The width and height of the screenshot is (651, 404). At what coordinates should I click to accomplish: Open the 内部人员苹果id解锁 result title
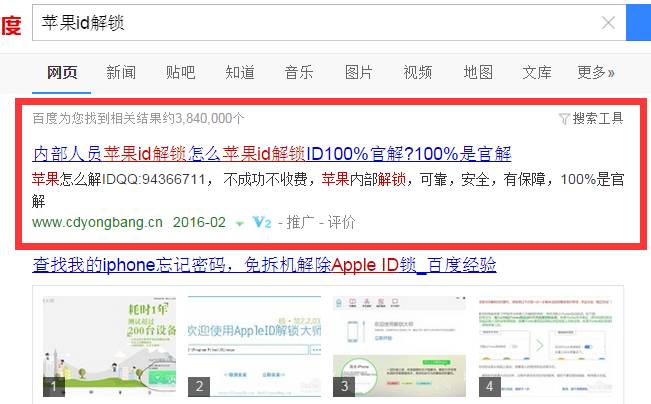272,154
